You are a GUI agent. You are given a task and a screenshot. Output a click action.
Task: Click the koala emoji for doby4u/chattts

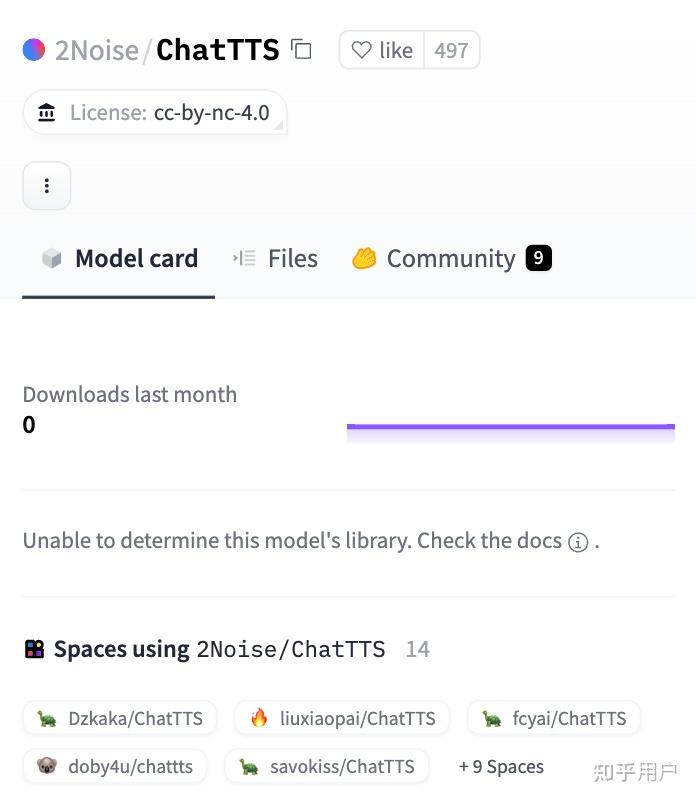[x=47, y=767]
